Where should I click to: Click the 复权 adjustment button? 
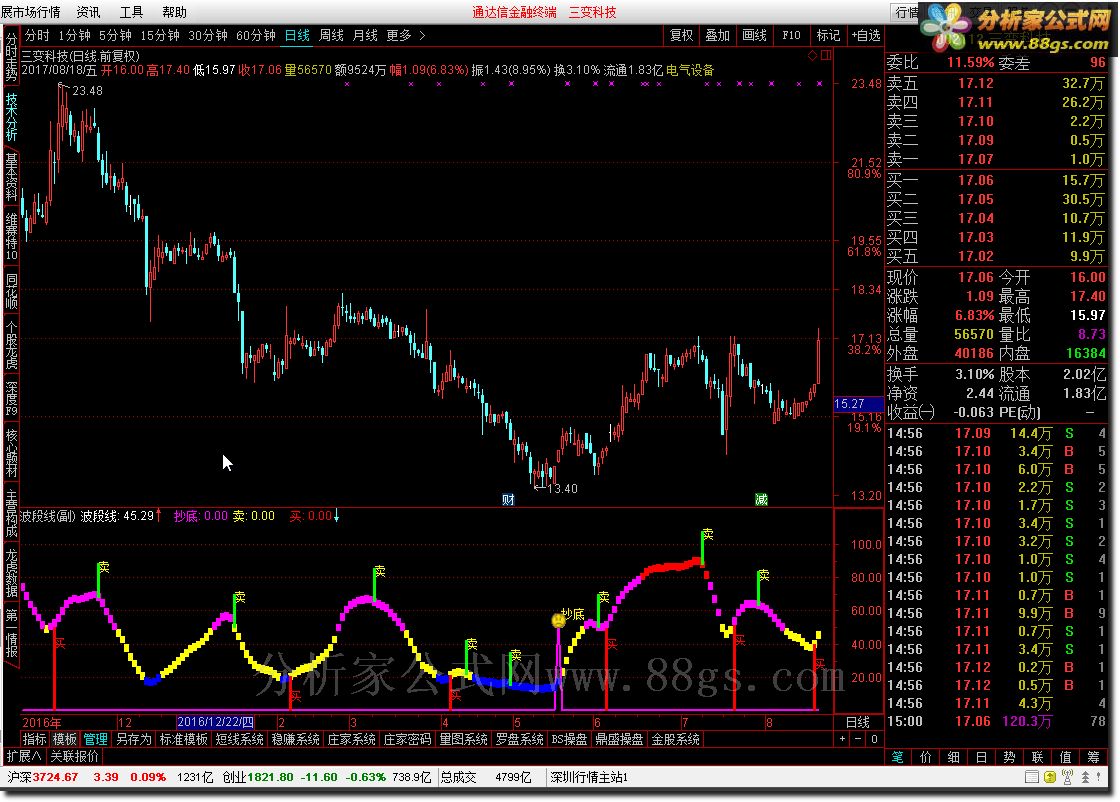click(681, 35)
